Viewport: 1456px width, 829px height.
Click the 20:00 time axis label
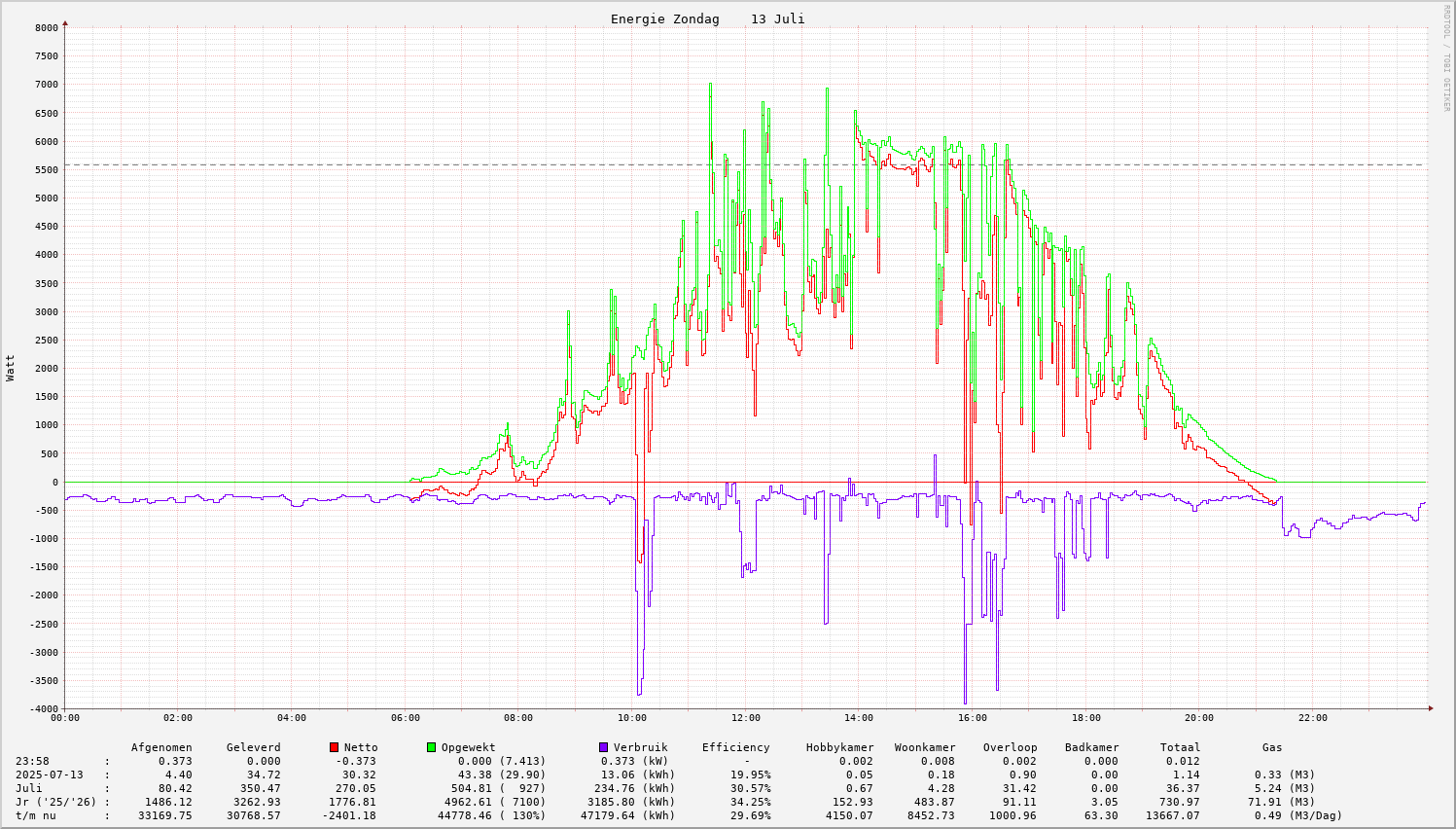pos(1199,718)
